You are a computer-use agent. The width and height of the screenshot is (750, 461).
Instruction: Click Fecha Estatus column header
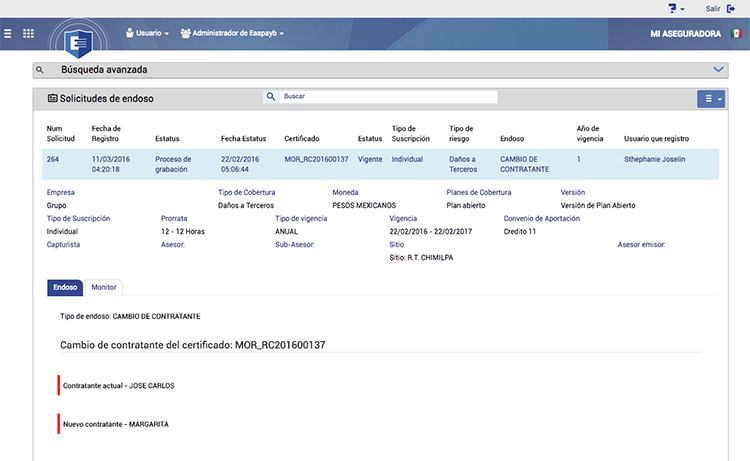[243, 139]
